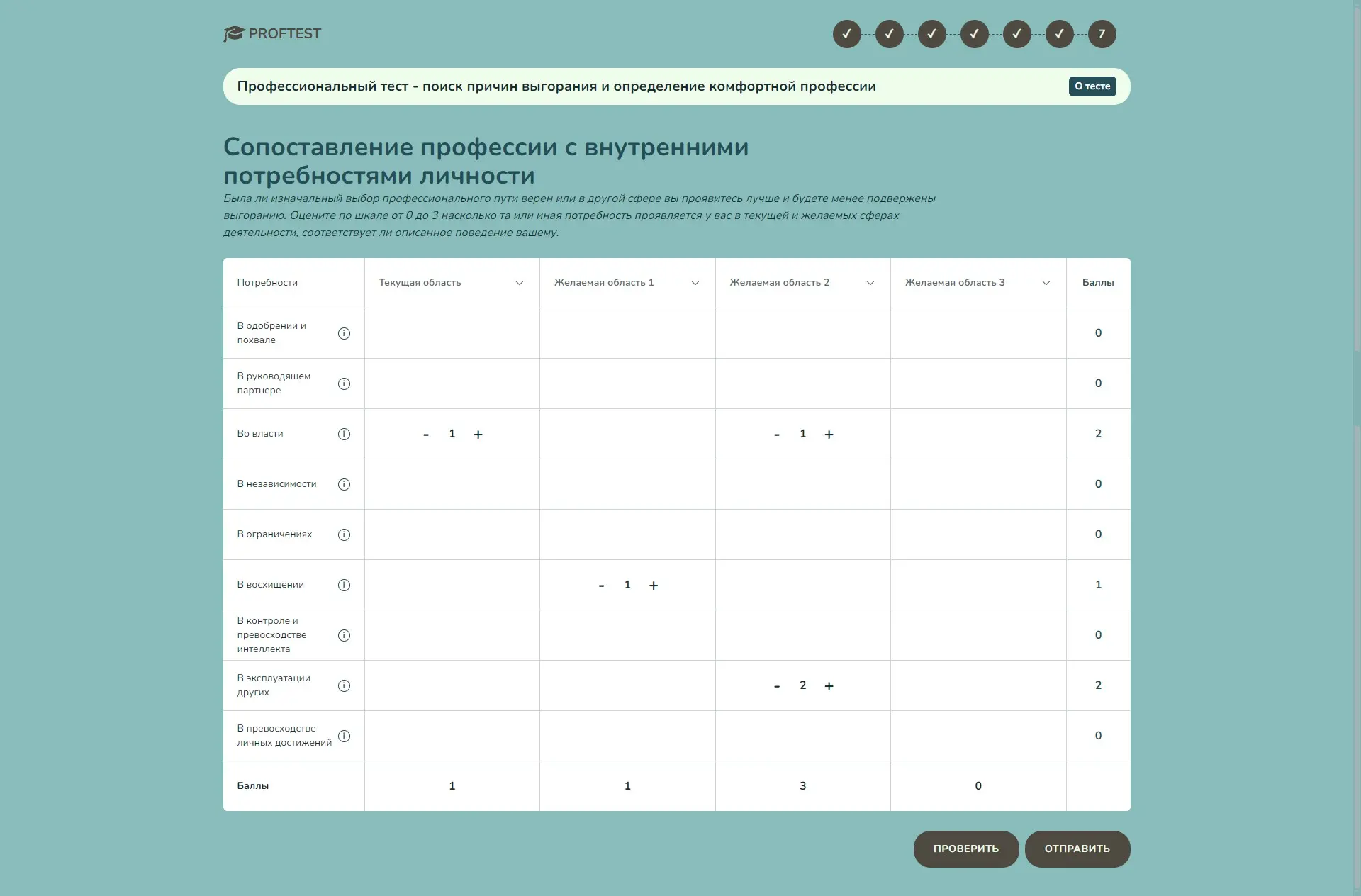Open the 'О тесте' info button
This screenshot has height=896, width=1361.
(x=1092, y=86)
